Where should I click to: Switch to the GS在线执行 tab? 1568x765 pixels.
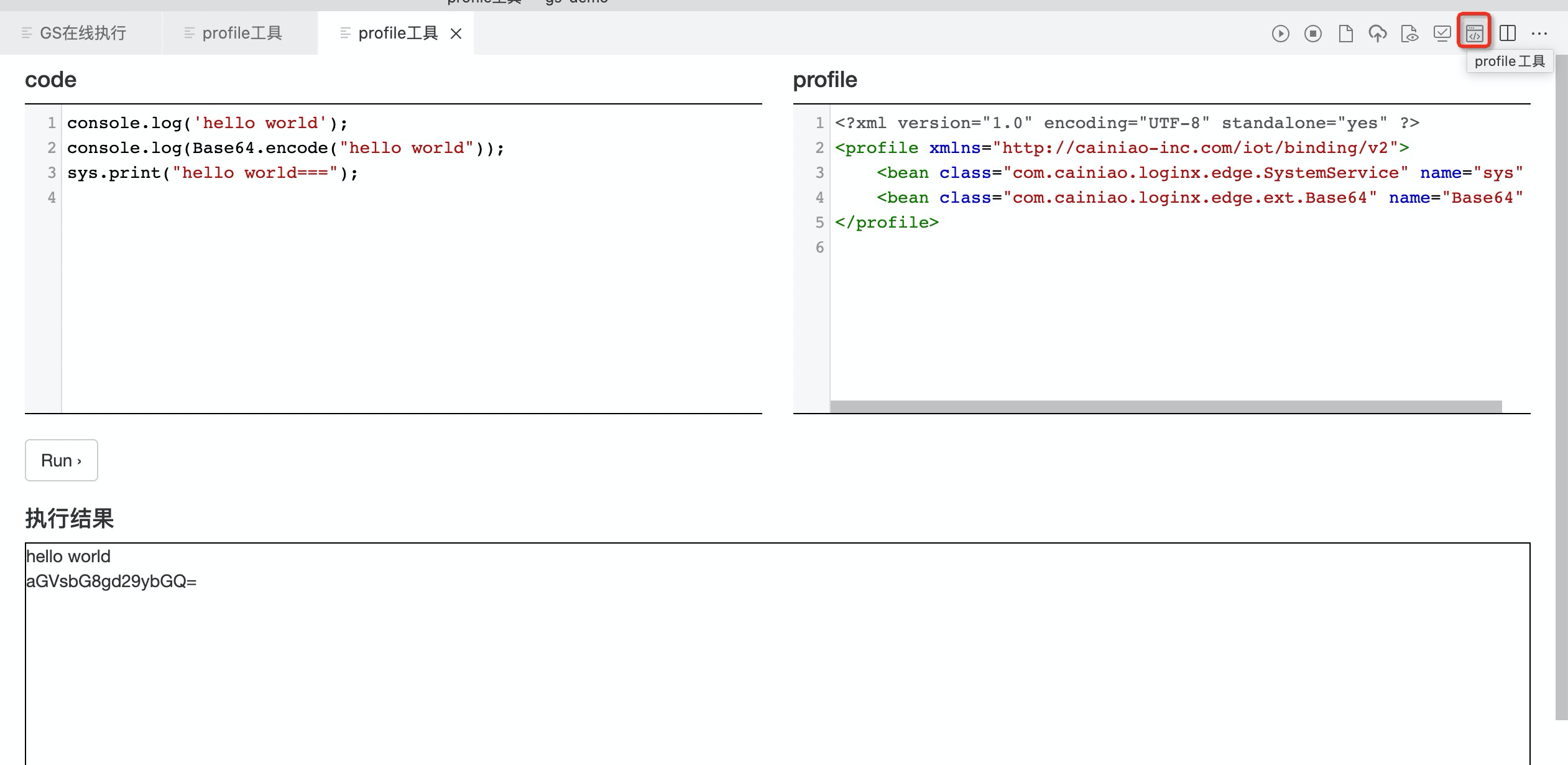(82, 34)
